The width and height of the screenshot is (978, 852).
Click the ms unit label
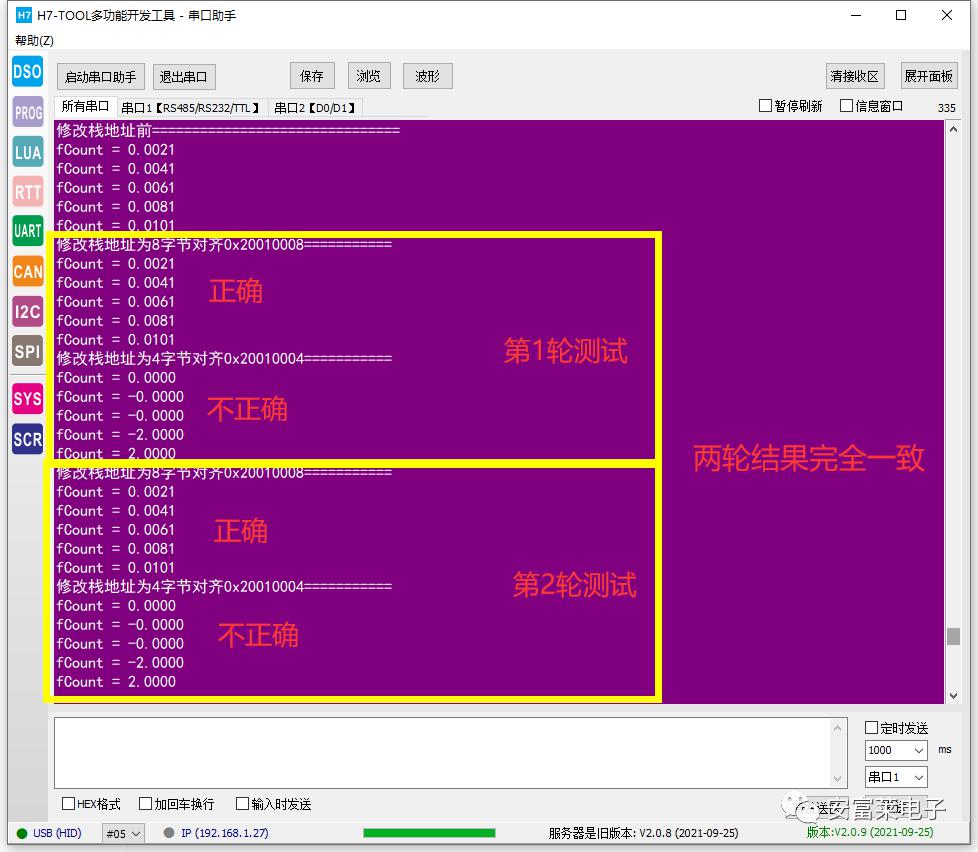coord(944,750)
